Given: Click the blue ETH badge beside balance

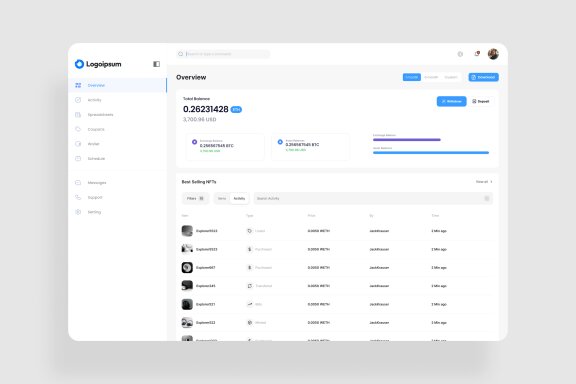Looking at the screenshot, I should pyautogui.click(x=236, y=110).
